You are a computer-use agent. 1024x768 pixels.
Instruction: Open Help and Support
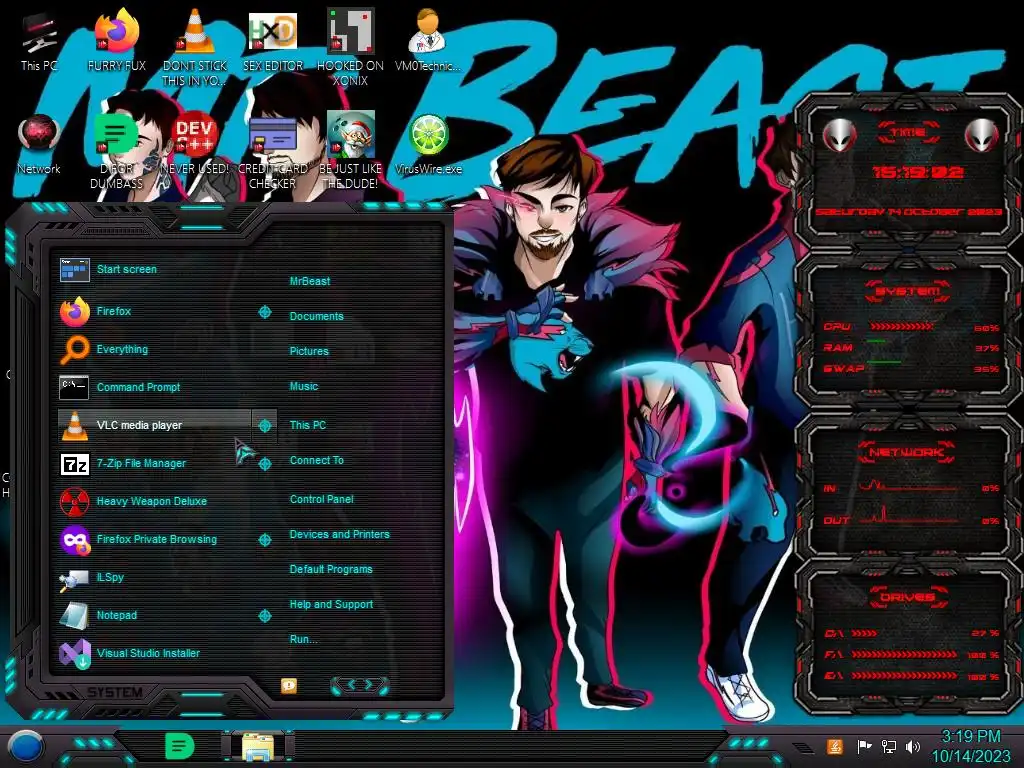coord(331,605)
